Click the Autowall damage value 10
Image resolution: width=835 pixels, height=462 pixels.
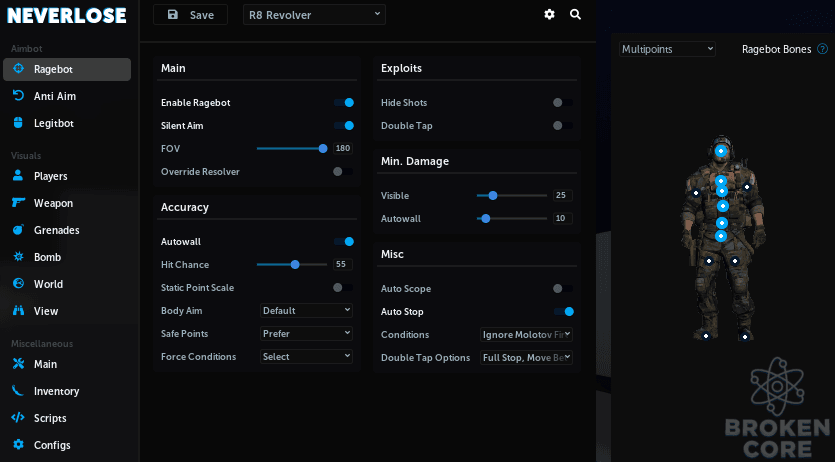point(563,218)
